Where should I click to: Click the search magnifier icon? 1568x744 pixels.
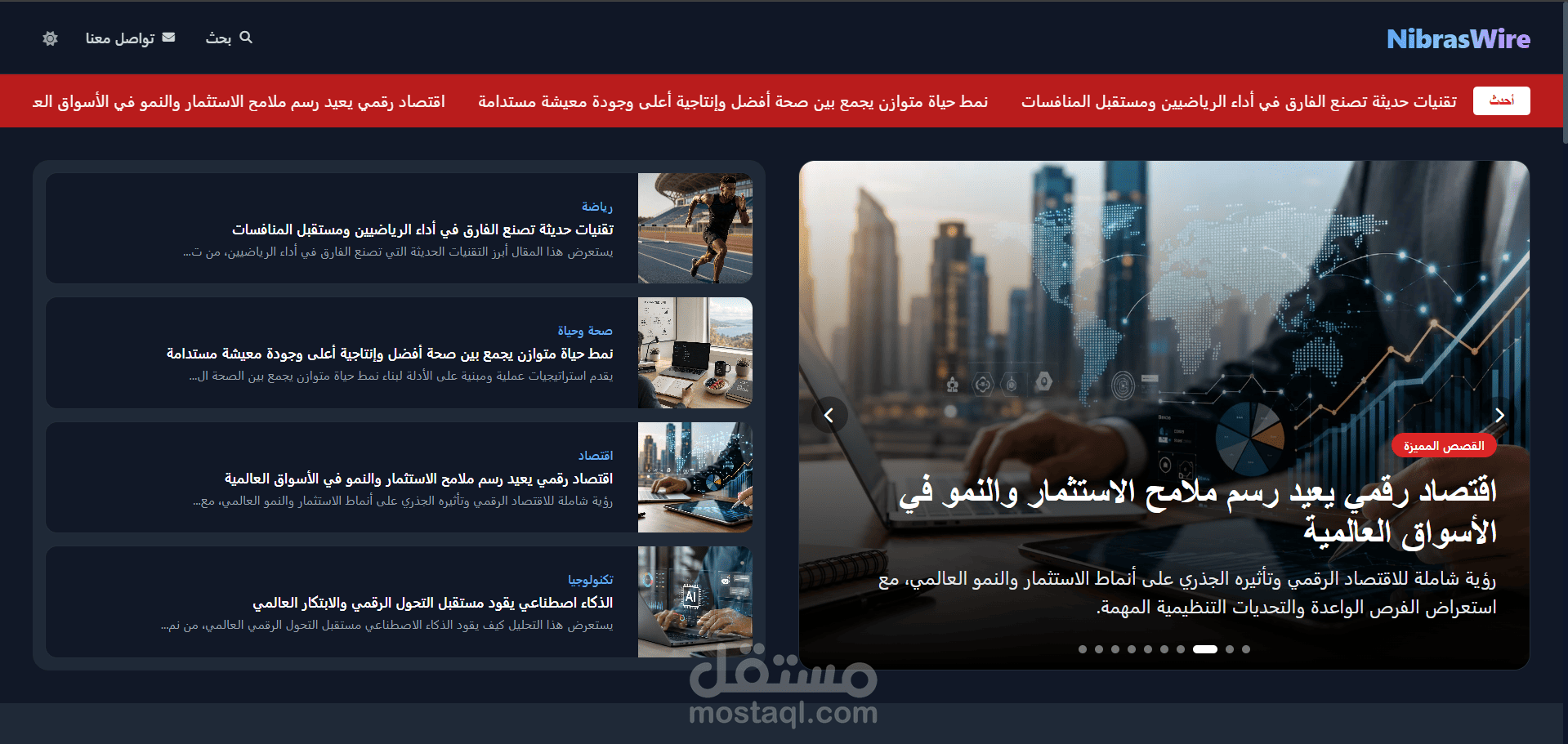pos(246,38)
